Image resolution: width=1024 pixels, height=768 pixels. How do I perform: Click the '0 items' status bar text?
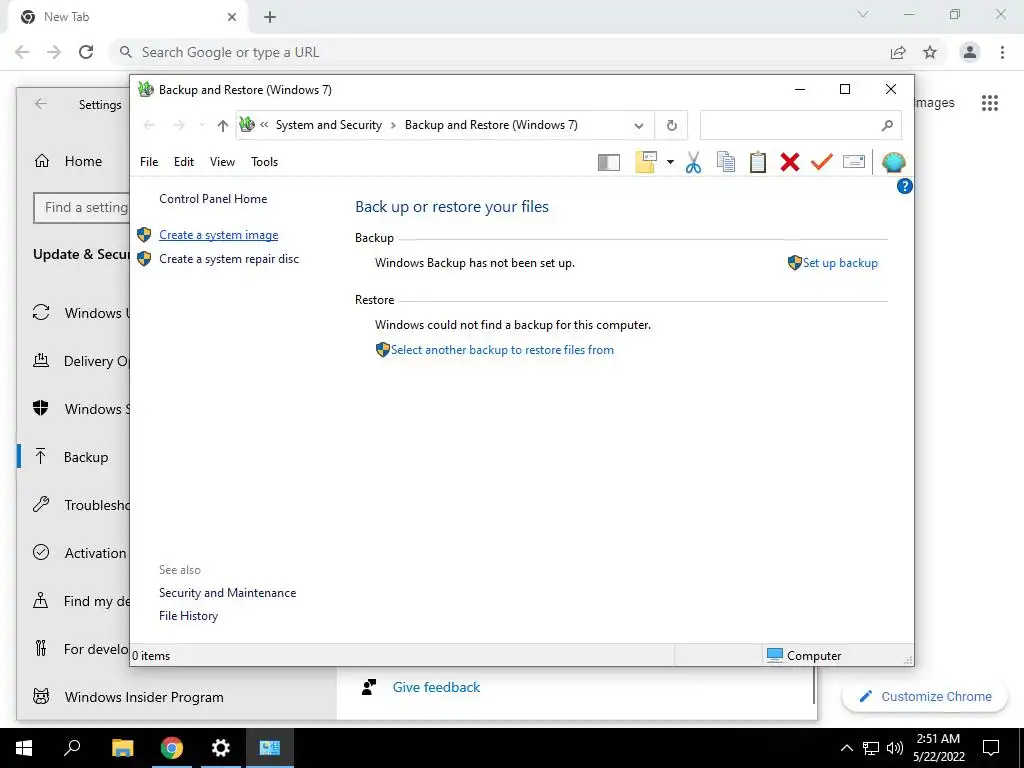[151, 656]
